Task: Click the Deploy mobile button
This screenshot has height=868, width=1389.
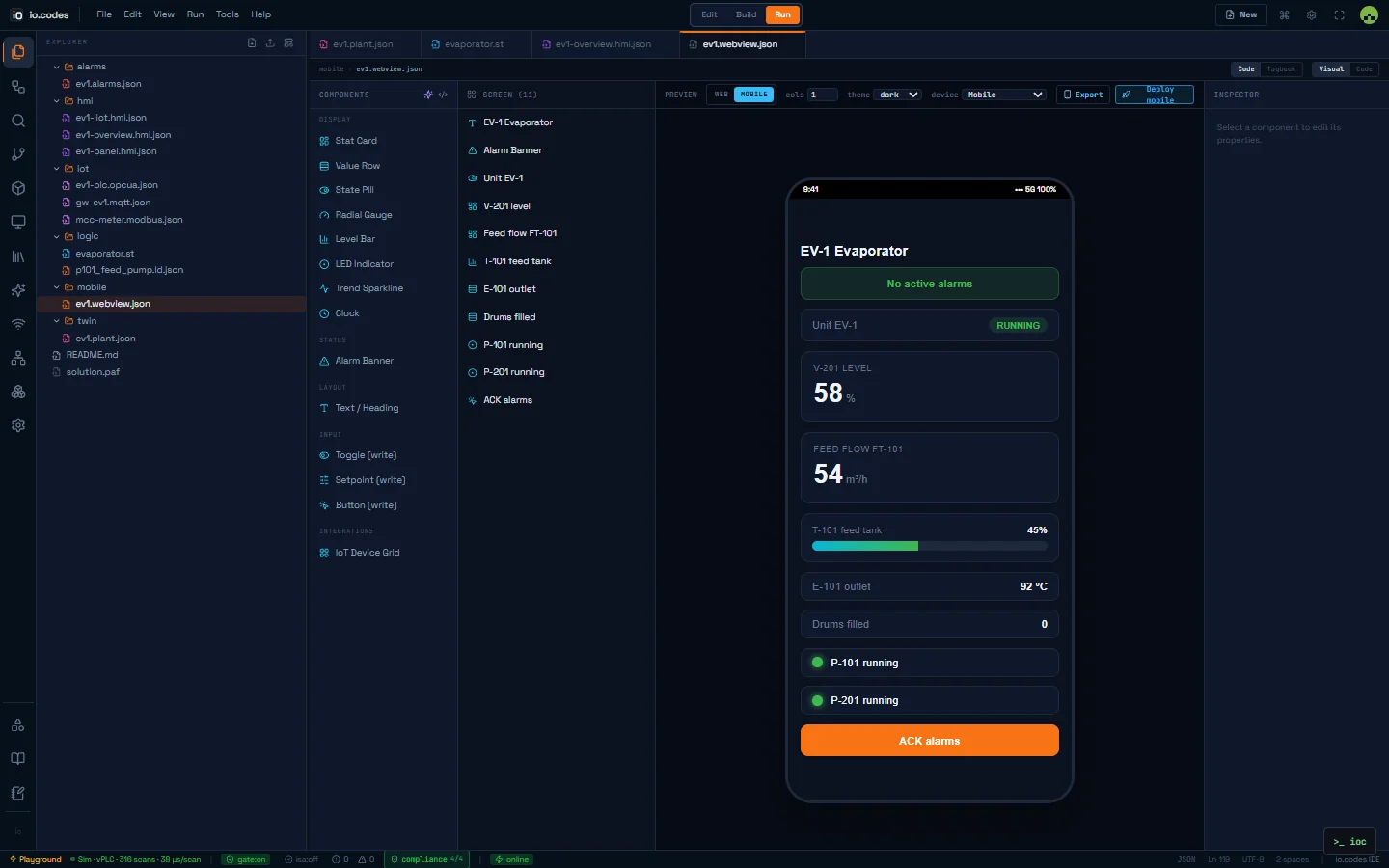Action: [1155, 95]
